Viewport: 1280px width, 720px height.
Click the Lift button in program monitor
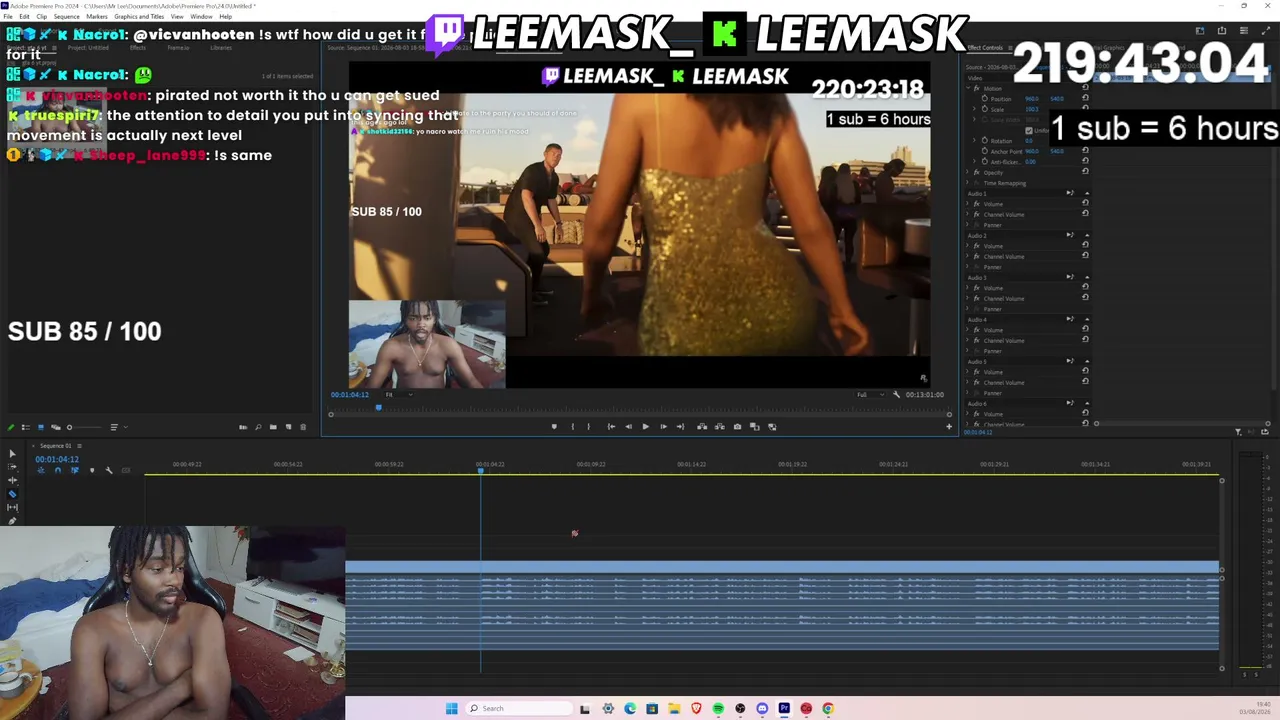pos(702,427)
